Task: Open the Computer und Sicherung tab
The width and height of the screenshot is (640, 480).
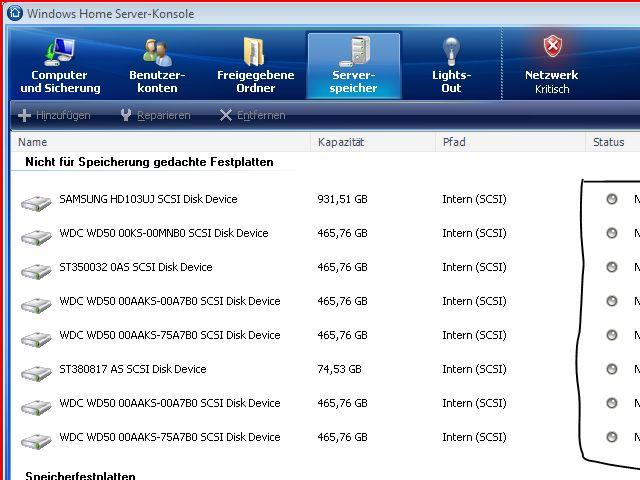Action: click(x=60, y=65)
